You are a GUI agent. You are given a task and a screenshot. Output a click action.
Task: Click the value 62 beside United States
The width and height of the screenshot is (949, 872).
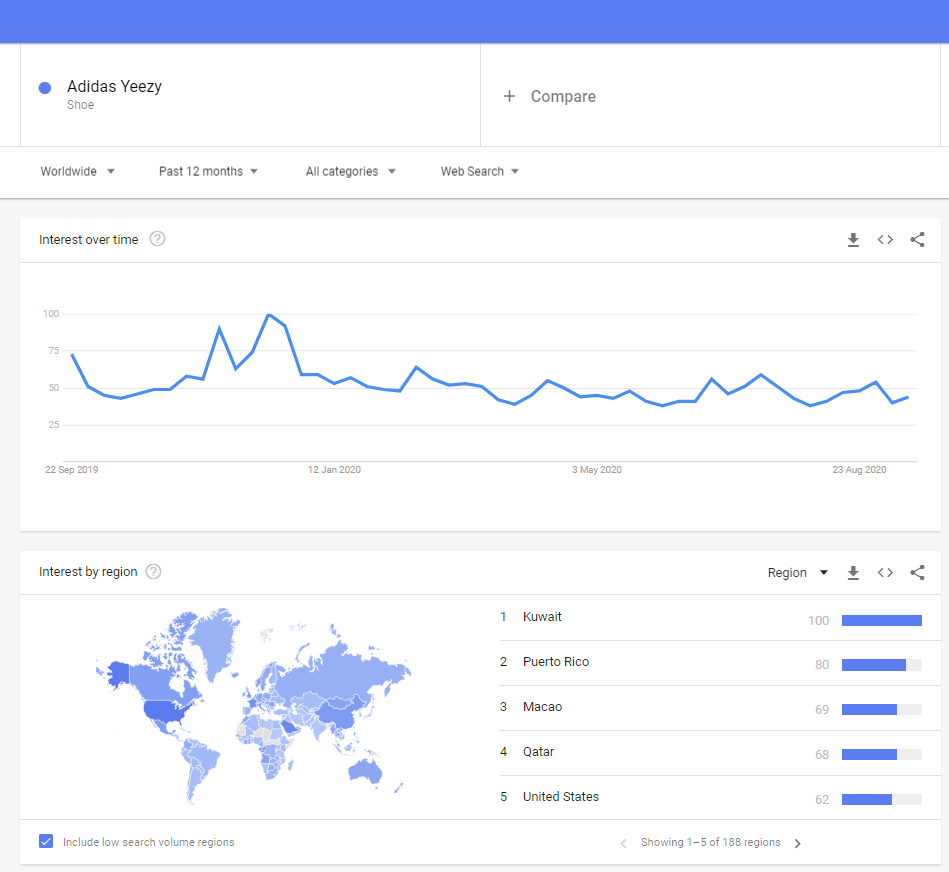[822, 799]
